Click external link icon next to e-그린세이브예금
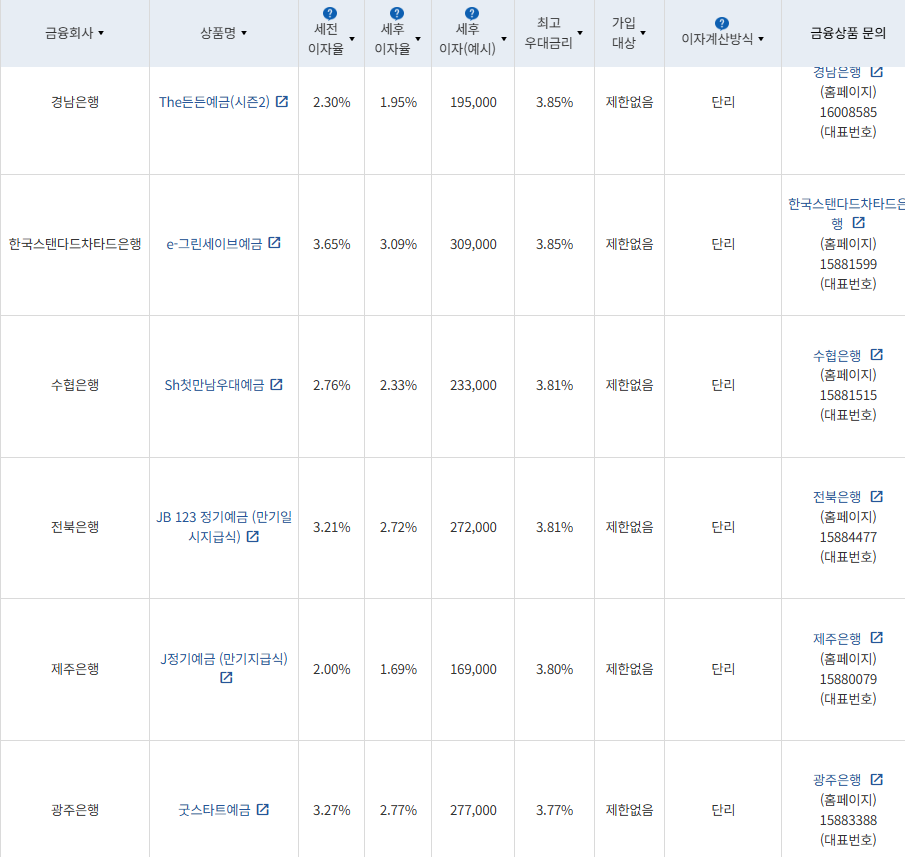 (x=275, y=243)
